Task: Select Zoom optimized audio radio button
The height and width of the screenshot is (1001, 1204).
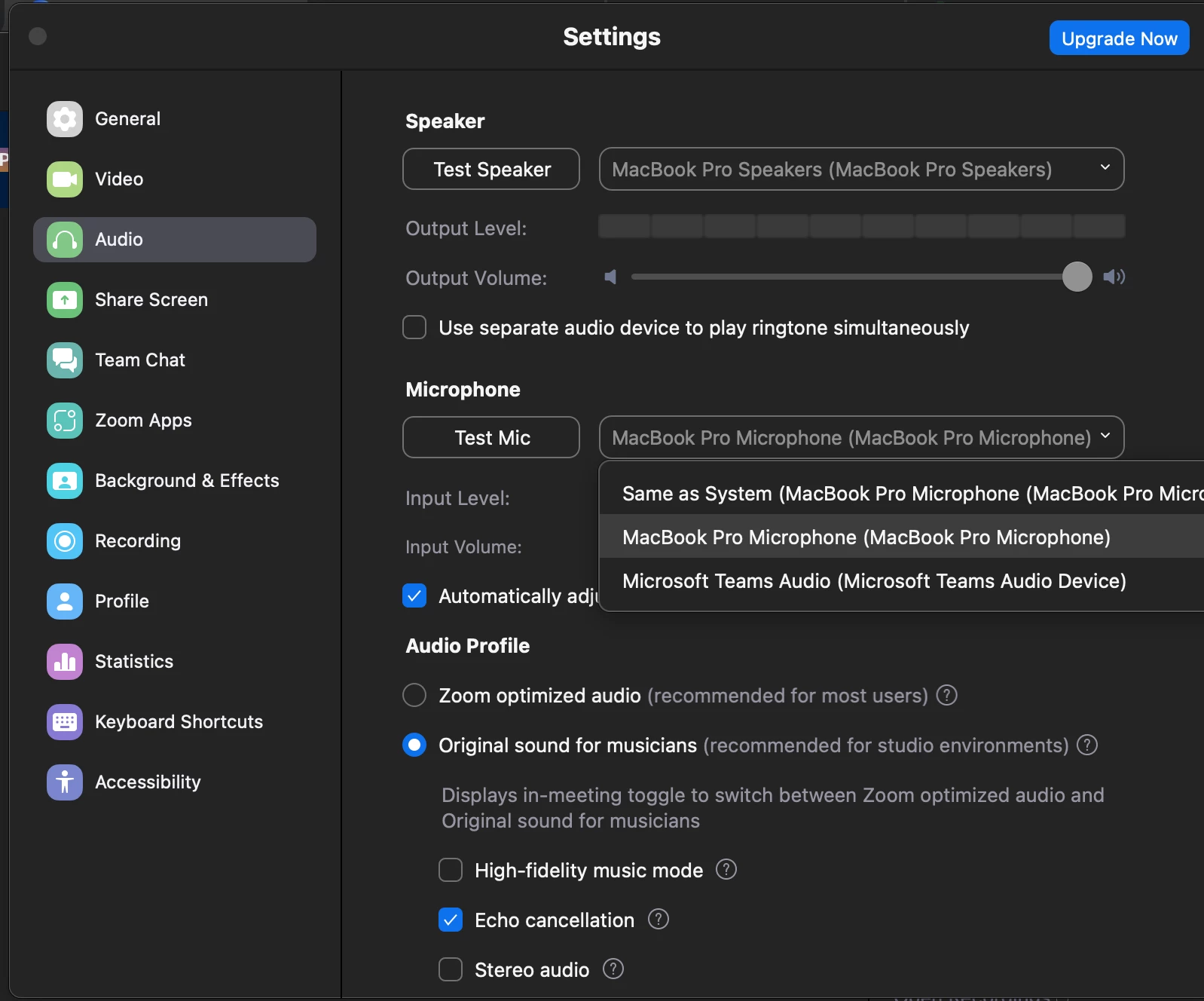Action: [x=414, y=695]
